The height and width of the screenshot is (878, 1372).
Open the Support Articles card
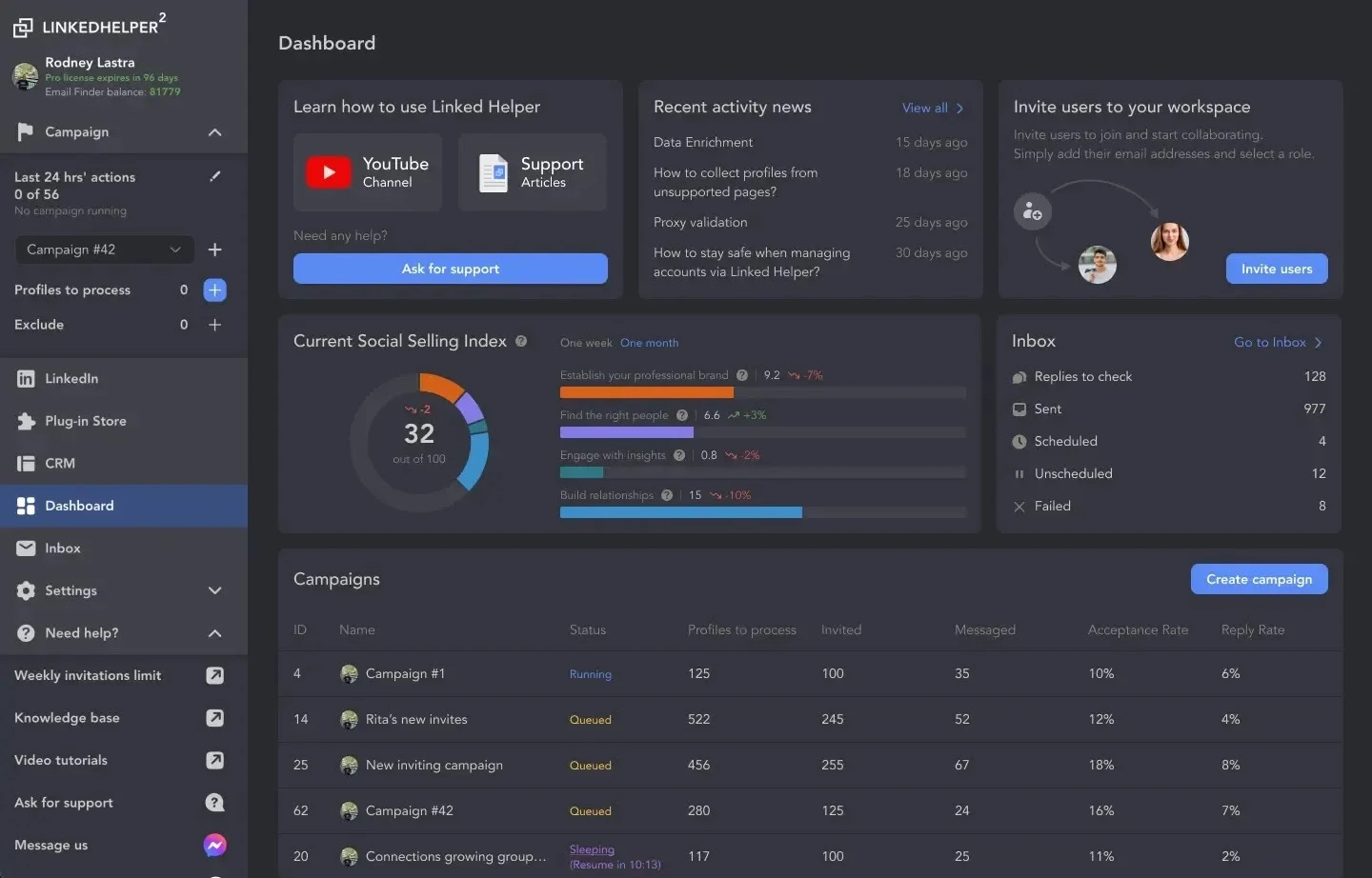click(533, 172)
